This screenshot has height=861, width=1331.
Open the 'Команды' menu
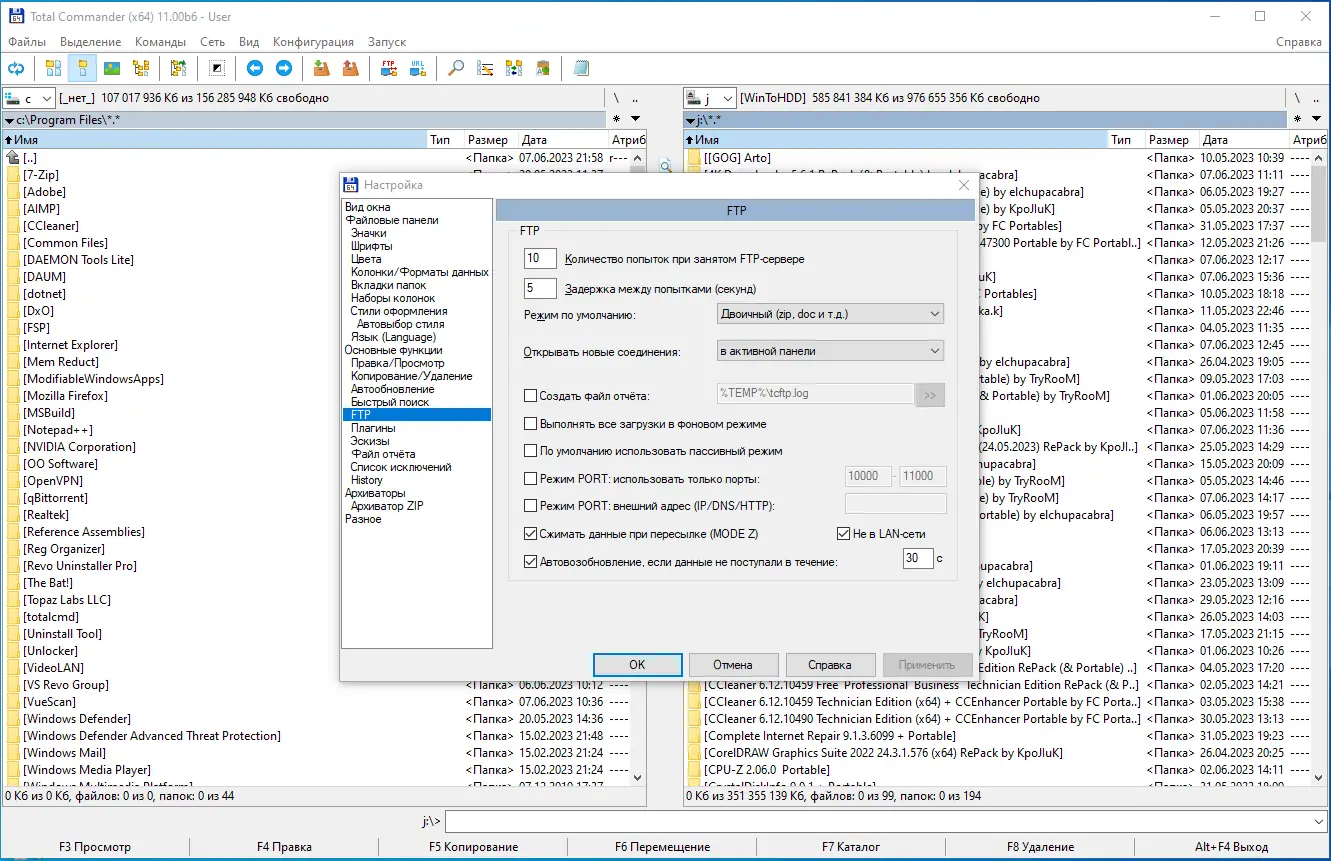(x=160, y=42)
